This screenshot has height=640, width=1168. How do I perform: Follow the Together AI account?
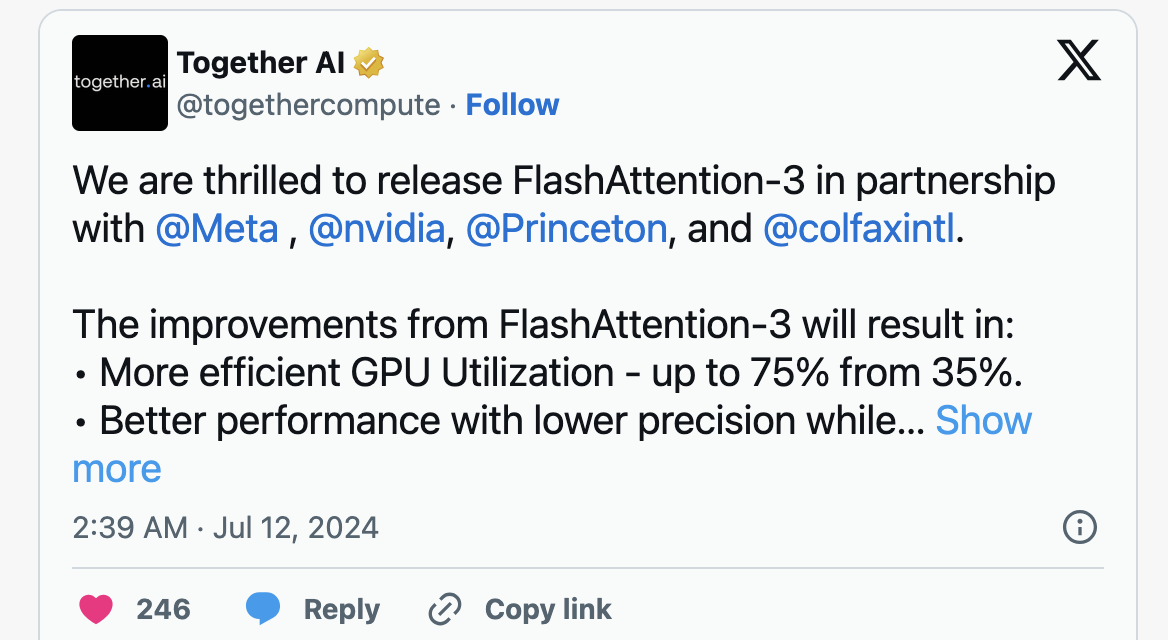[512, 105]
